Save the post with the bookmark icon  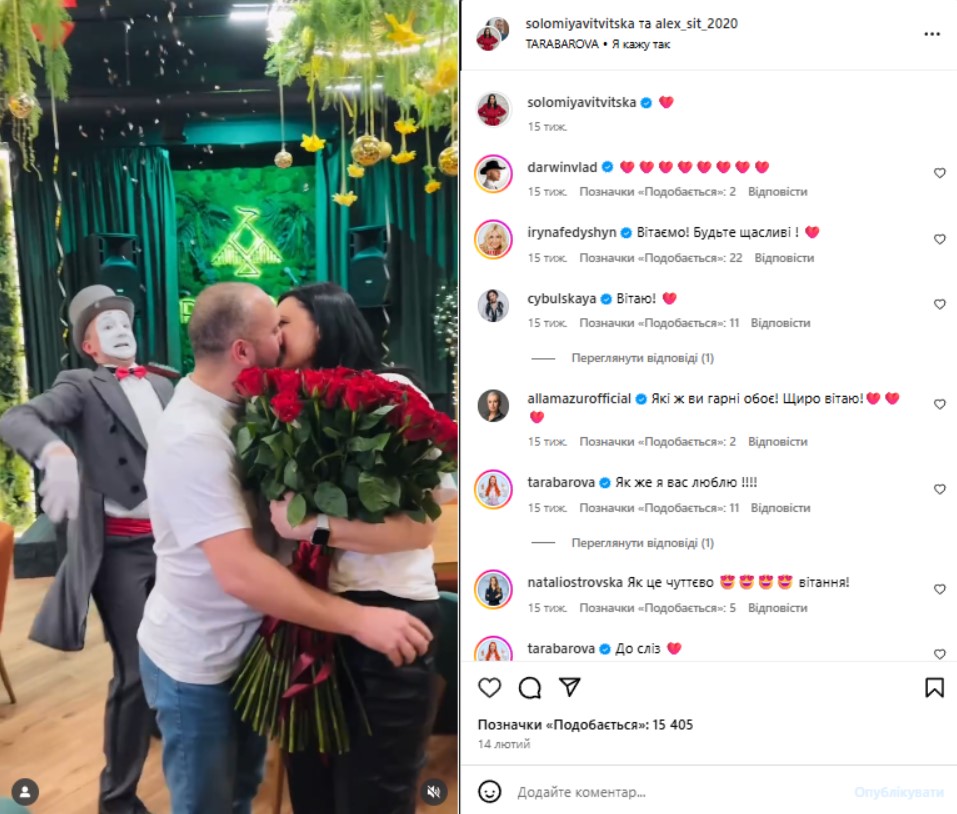(x=934, y=688)
